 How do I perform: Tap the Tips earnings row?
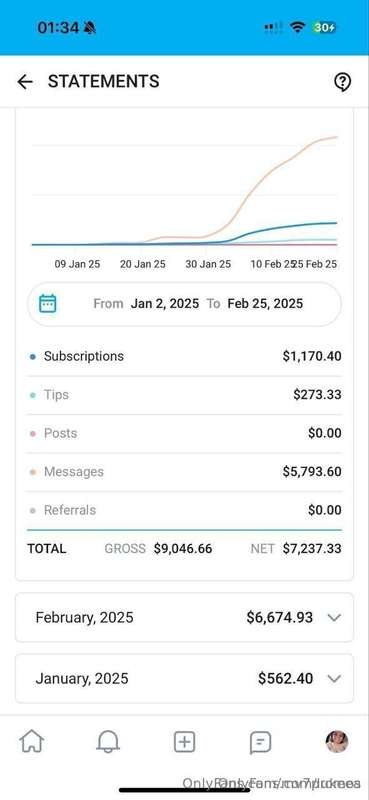(x=184, y=395)
